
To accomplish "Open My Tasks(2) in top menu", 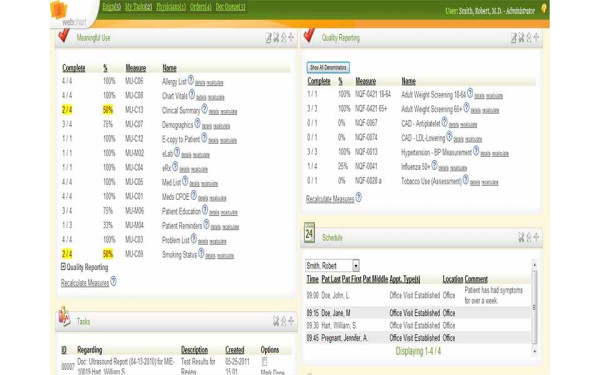I will pyautogui.click(x=139, y=7).
